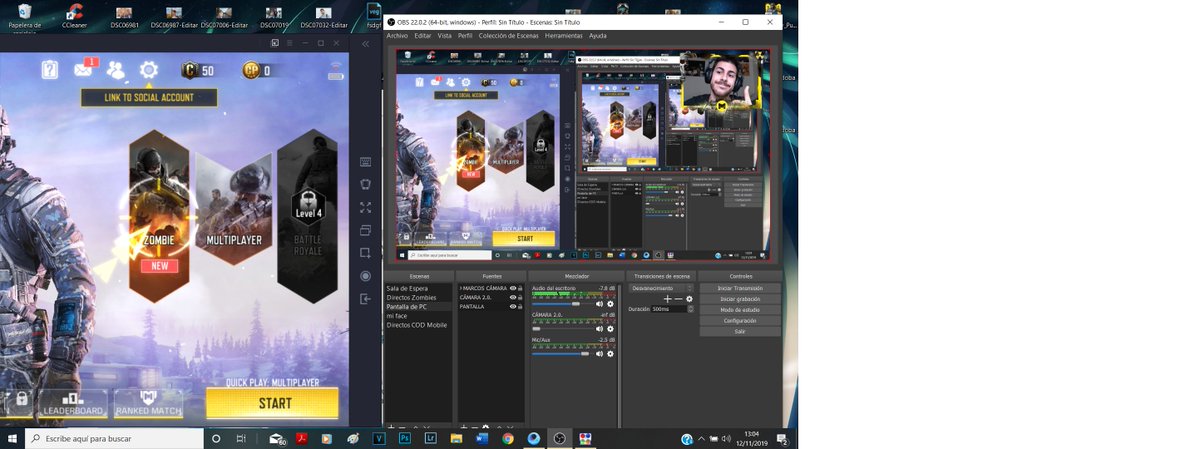Add scene transition with plus icon

(x=667, y=299)
